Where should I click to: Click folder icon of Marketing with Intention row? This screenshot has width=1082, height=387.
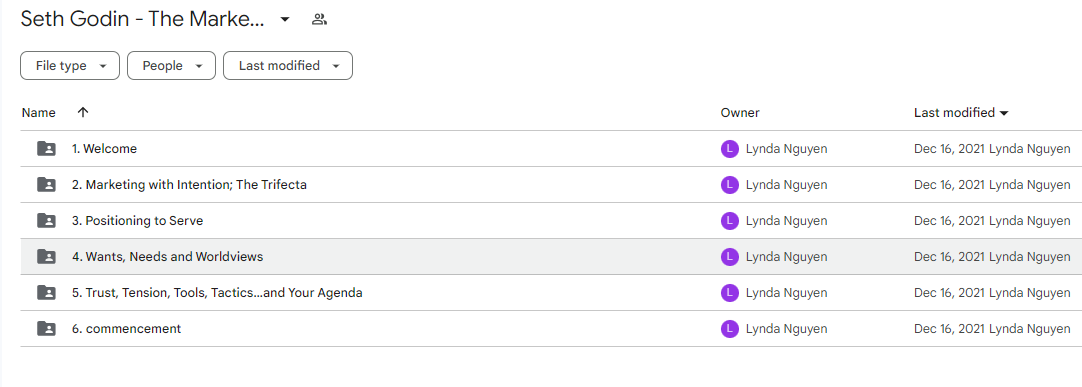pos(46,184)
